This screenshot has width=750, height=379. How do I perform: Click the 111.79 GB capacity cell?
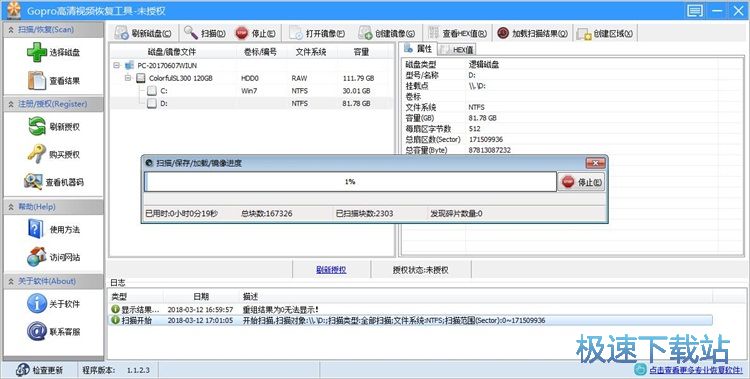tap(358, 78)
